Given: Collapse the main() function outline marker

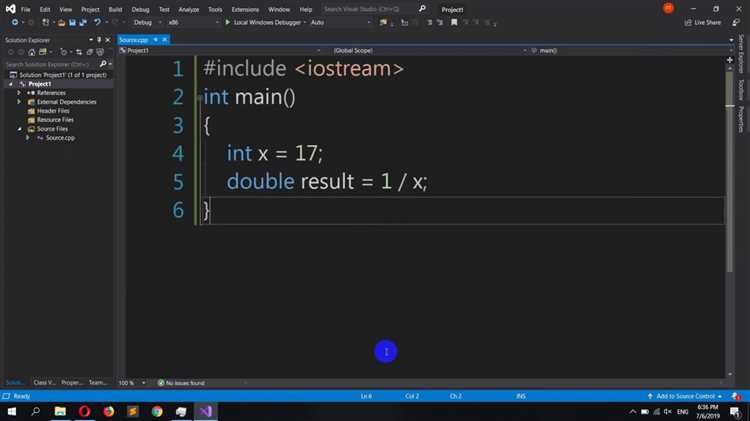Looking at the screenshot, I should point(199,98).
